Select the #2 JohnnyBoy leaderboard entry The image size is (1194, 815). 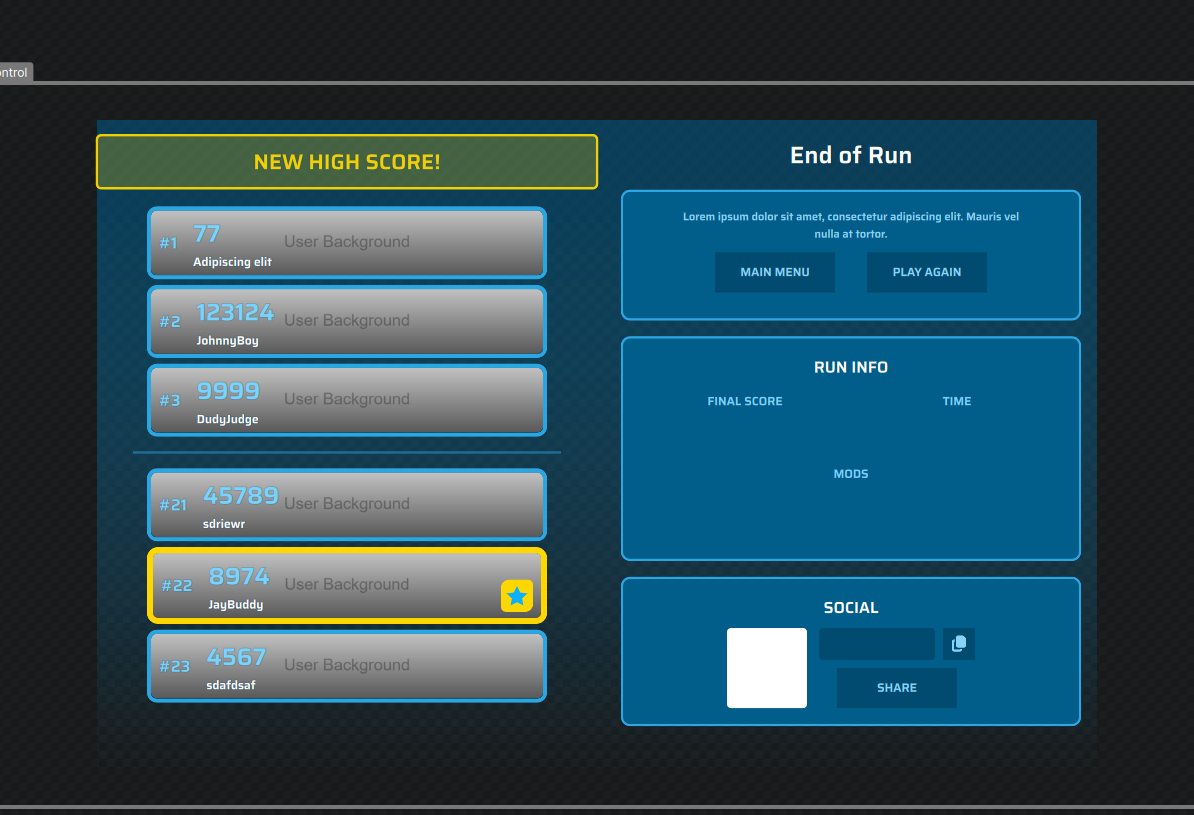[346, 321]
